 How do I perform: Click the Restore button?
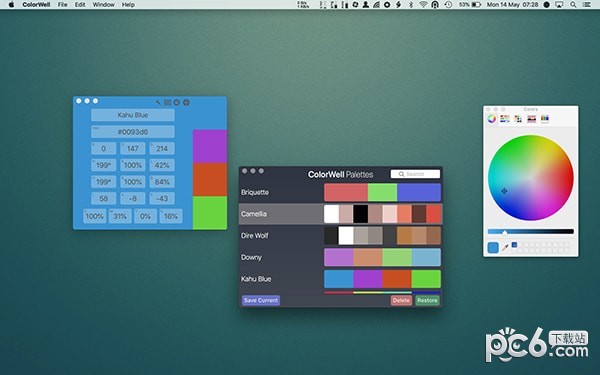[427, 300]
